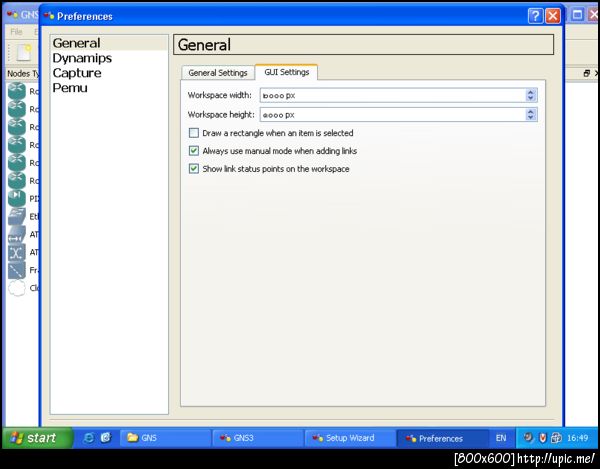Screen dimensions: 600x469
Task: Switch to GNS folder taskbar button
Action: [166, 438]
